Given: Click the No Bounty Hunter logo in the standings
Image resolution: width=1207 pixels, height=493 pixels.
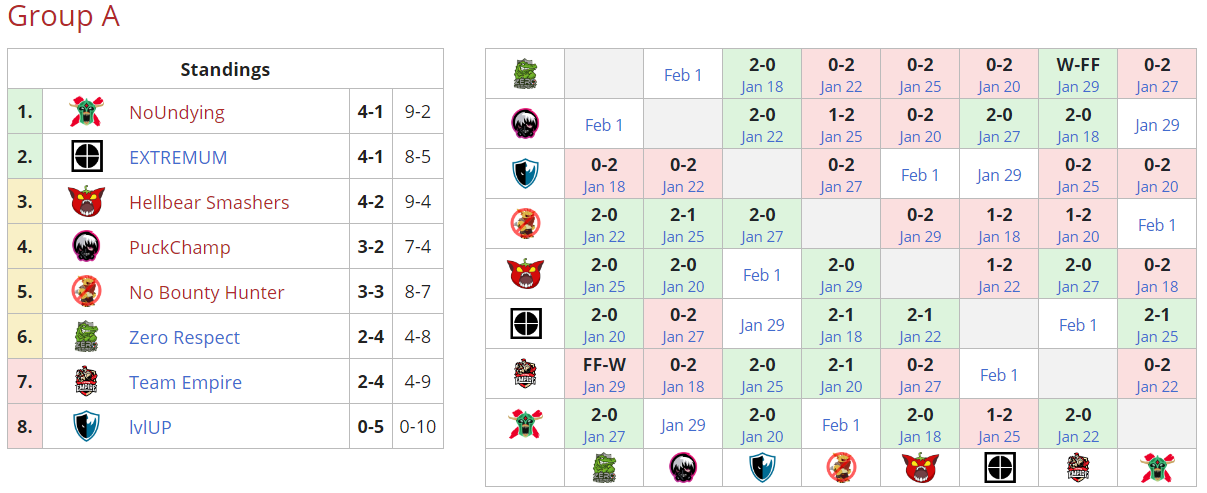Looking at the screenshot, I should coord(87,292).
